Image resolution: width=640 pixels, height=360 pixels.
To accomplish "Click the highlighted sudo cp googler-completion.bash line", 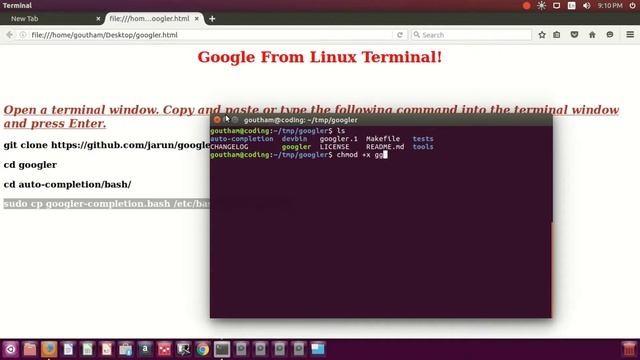I will [107, 204].
